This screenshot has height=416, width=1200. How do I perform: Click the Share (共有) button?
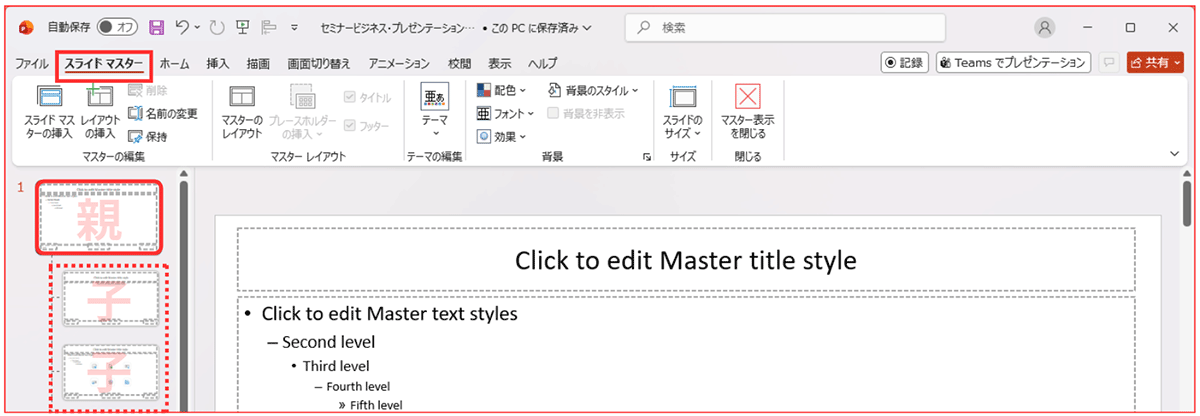click(x=1155, y=63)
